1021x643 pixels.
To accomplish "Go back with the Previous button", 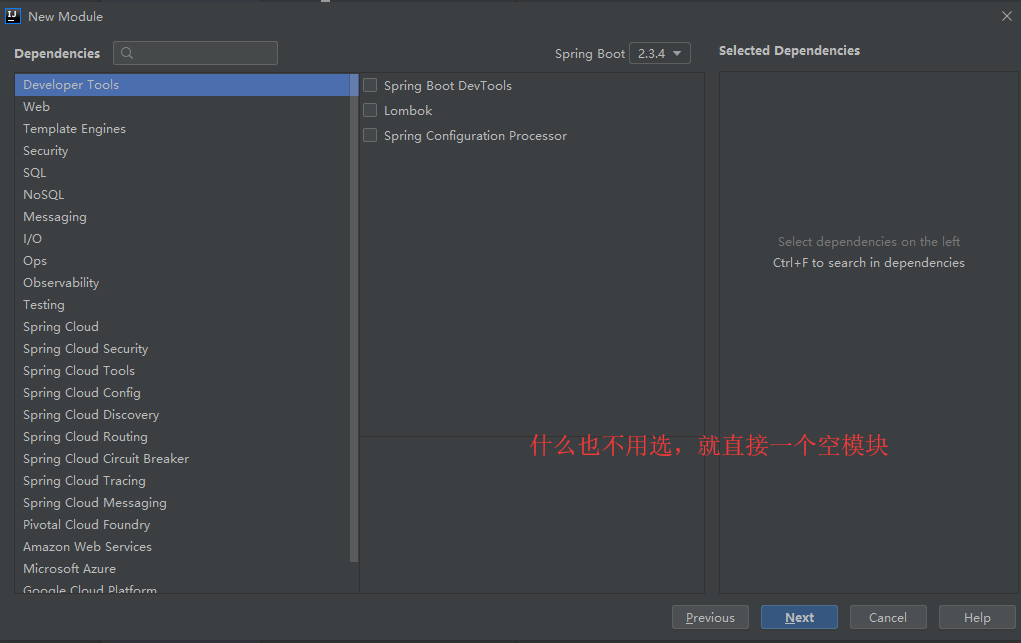I will (x=710, y=617).
